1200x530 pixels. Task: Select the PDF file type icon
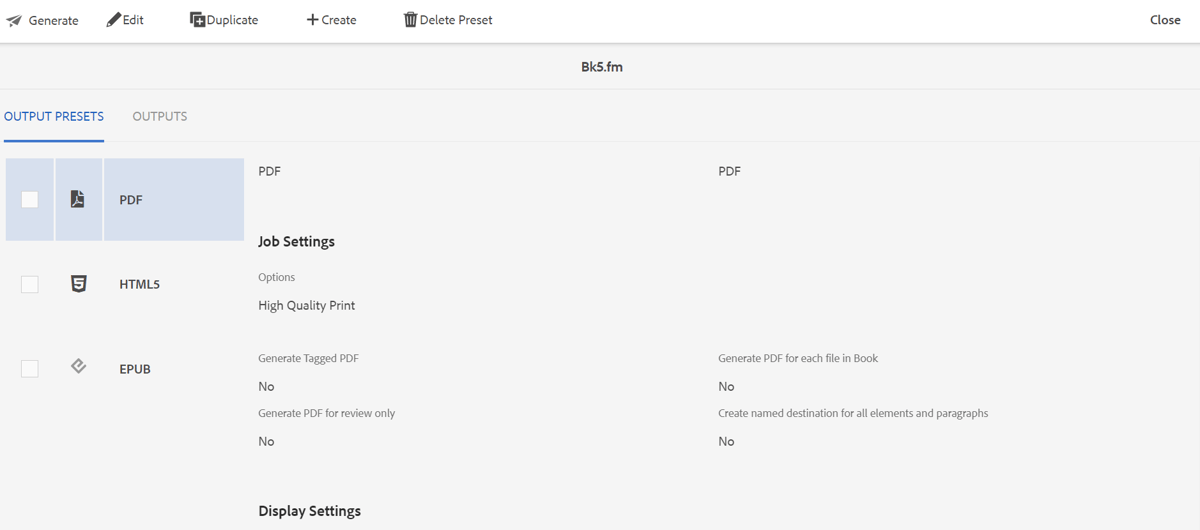click(78, 199)
